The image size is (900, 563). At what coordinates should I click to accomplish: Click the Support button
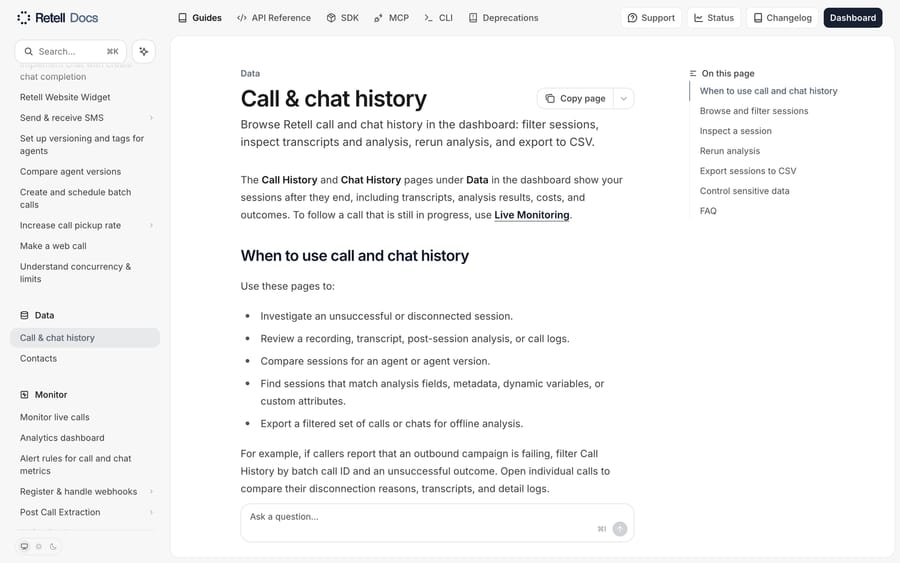pos(651,18)
